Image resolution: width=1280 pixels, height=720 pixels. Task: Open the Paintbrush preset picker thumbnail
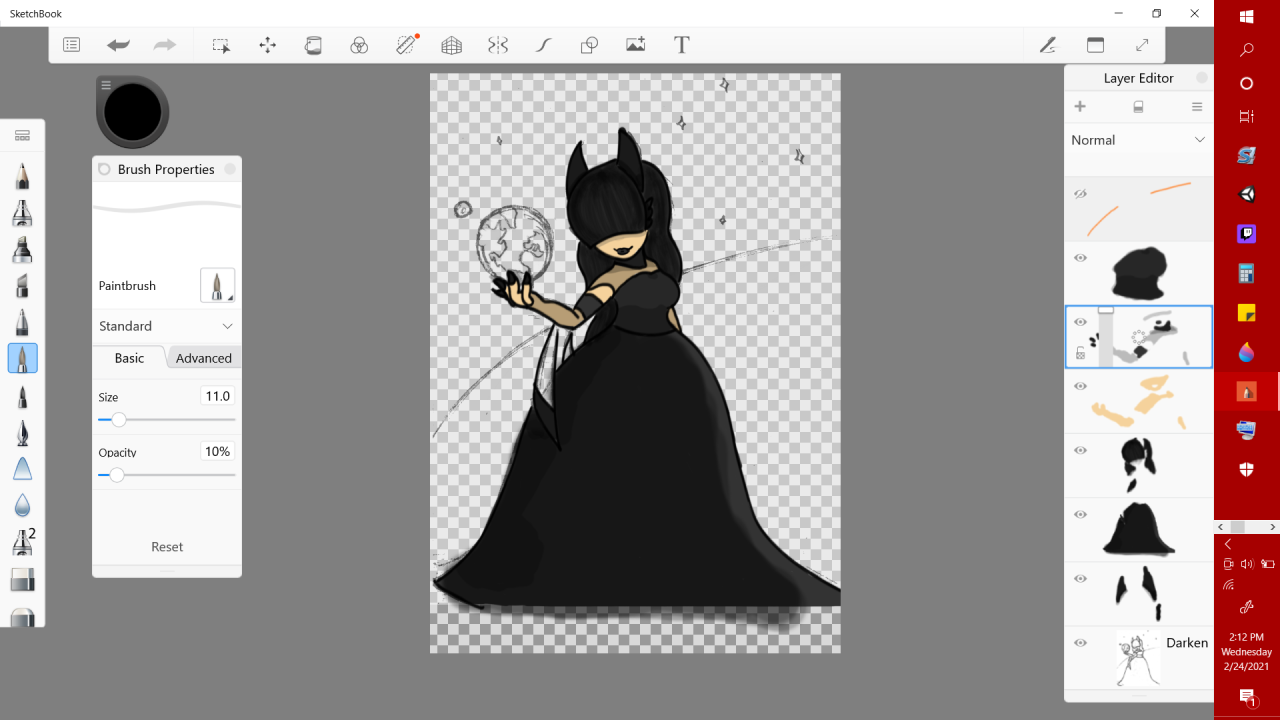[x=217, y=285]
